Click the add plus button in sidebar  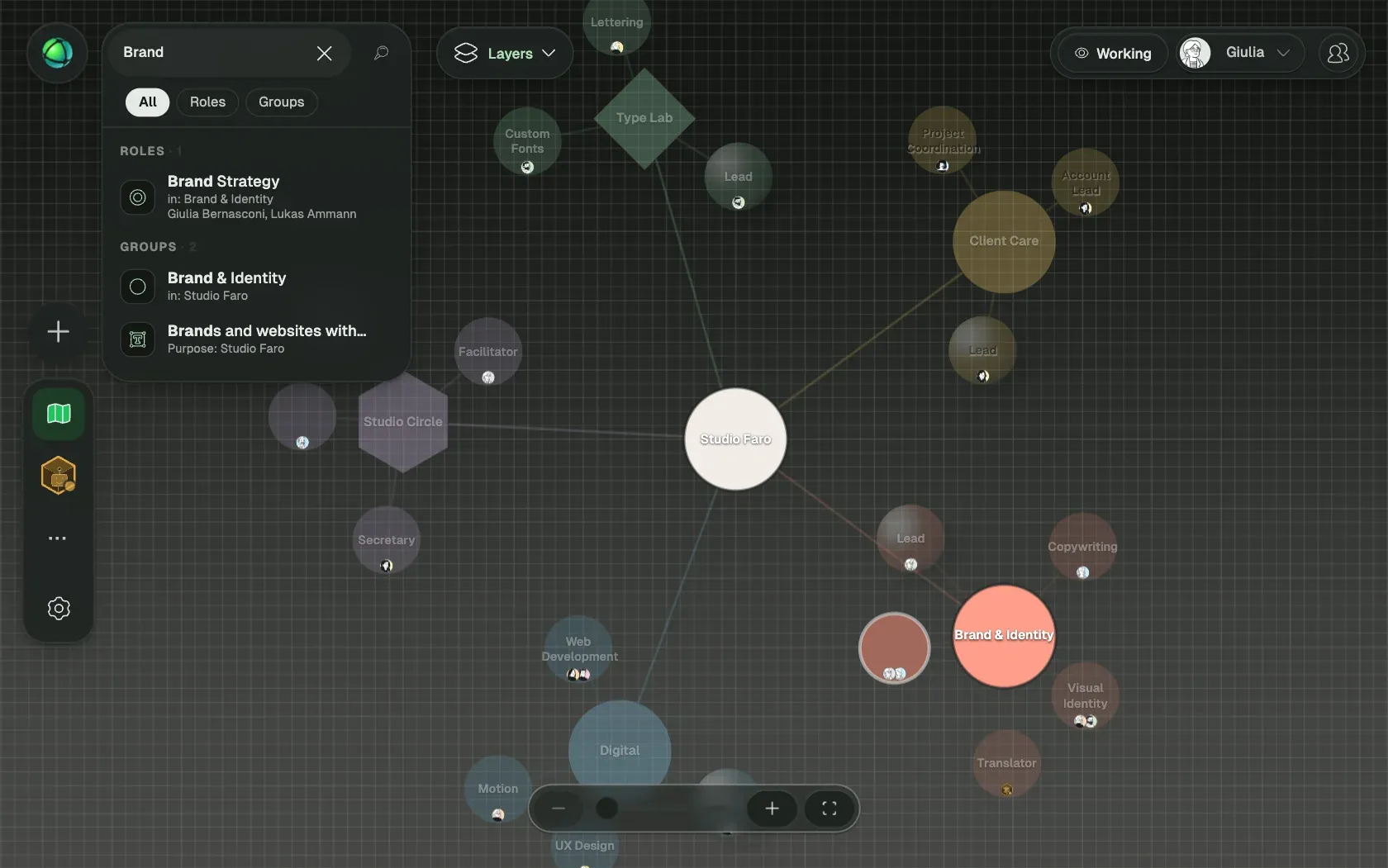58,332
